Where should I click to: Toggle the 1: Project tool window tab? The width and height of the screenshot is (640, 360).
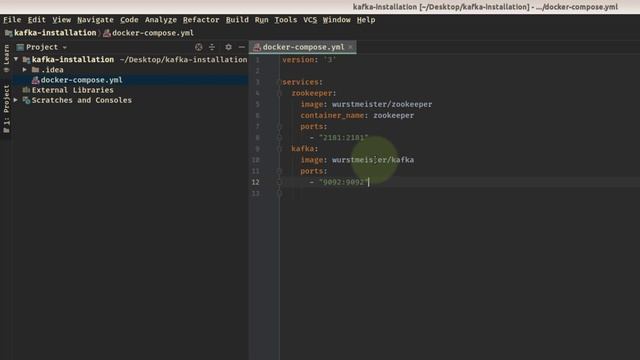[x=7, y=109]
